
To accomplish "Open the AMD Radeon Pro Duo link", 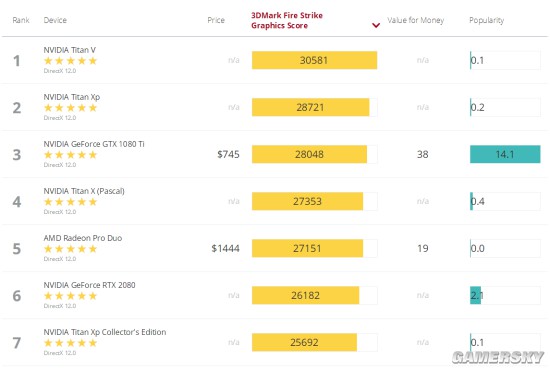I will click(x=83, y=238).
